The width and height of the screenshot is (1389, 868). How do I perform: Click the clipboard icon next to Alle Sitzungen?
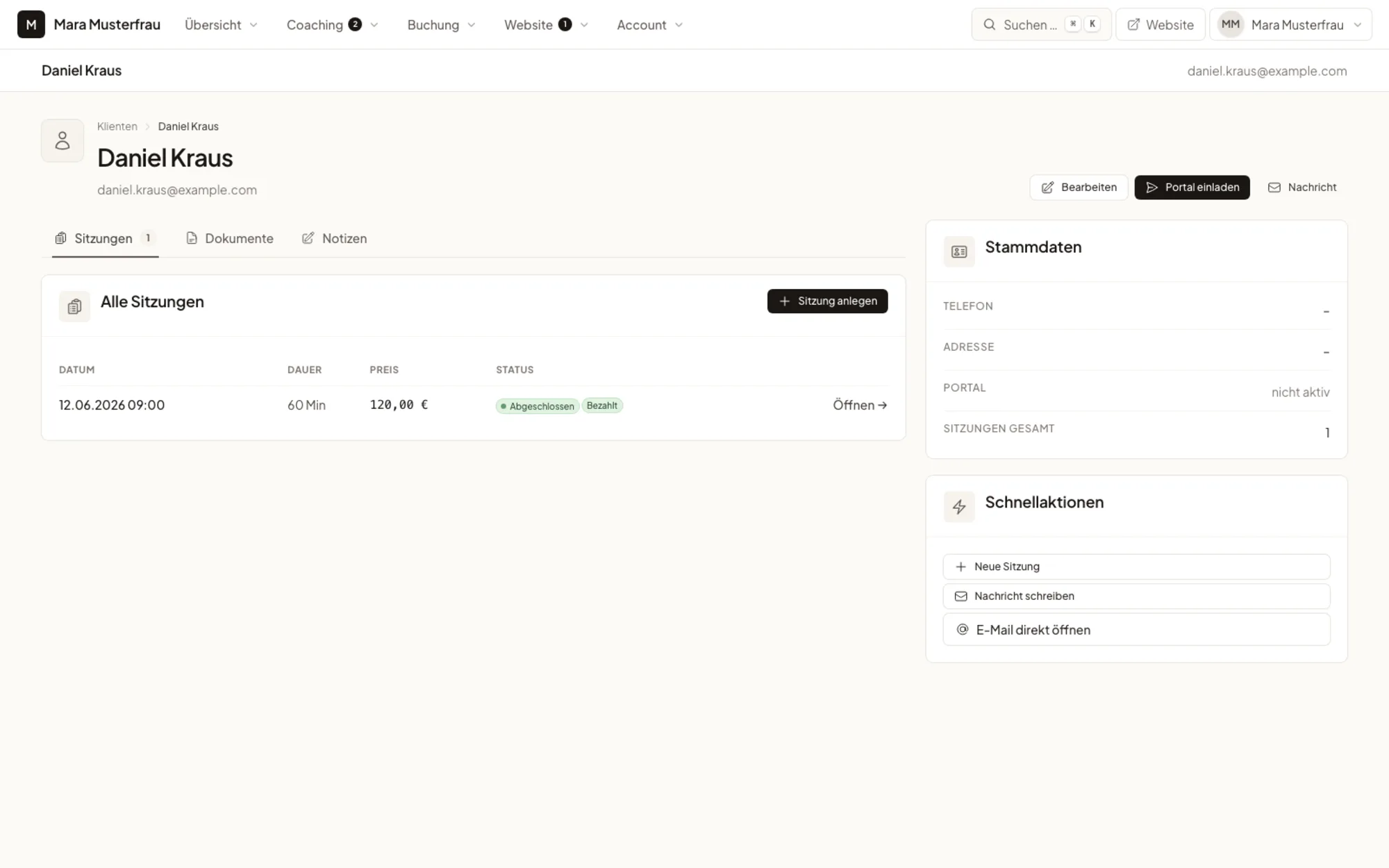(x=74, y=306)
